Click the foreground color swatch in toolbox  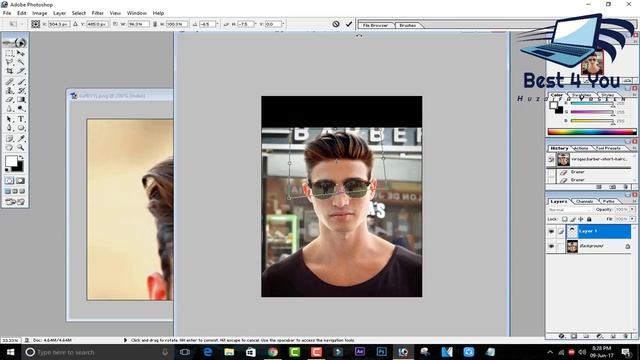tap(11, 161)
